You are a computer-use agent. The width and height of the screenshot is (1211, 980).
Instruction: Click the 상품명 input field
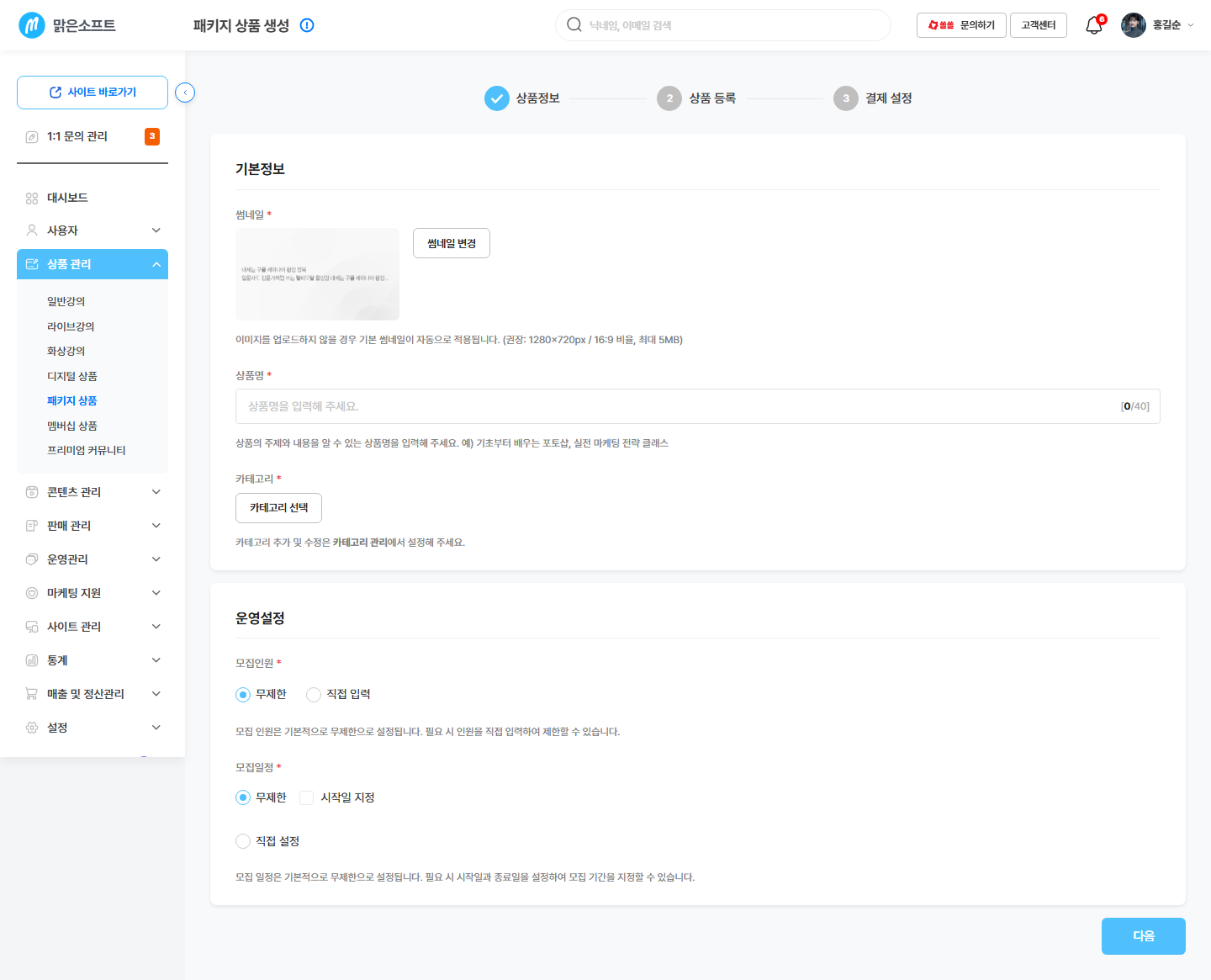click(698, 406)
